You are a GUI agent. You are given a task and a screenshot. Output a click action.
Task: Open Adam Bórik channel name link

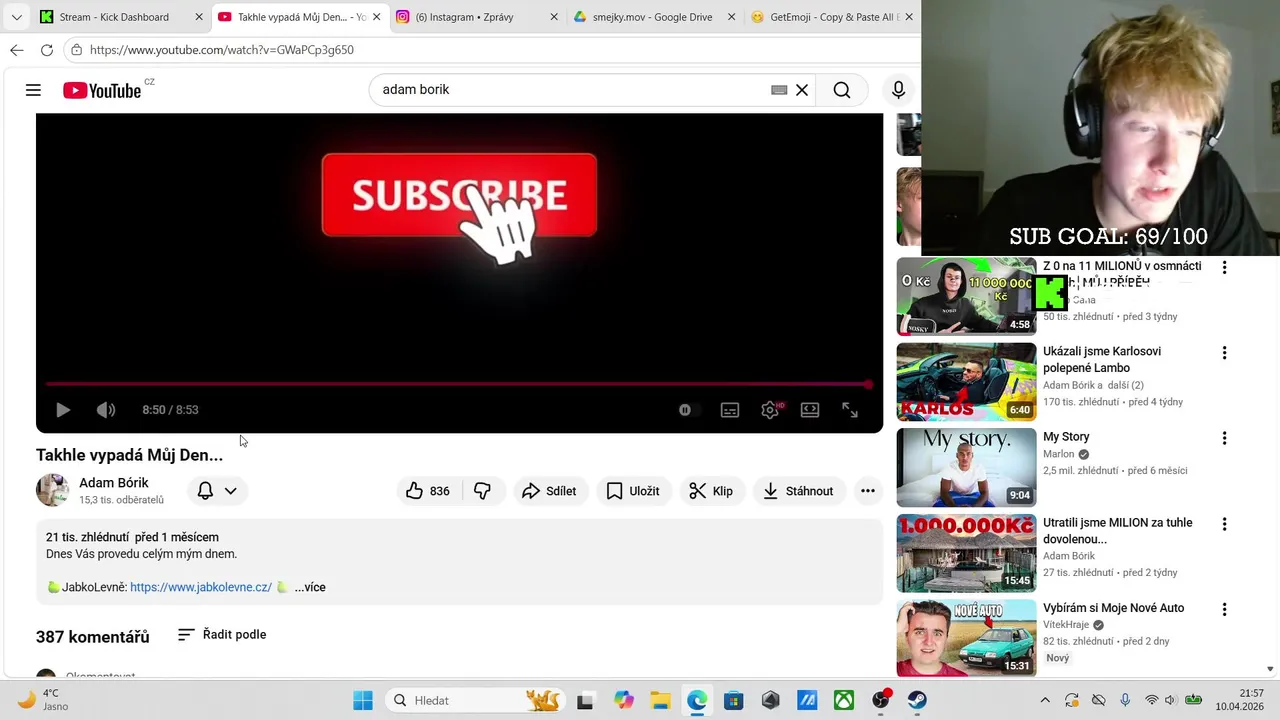click(114, 483)
